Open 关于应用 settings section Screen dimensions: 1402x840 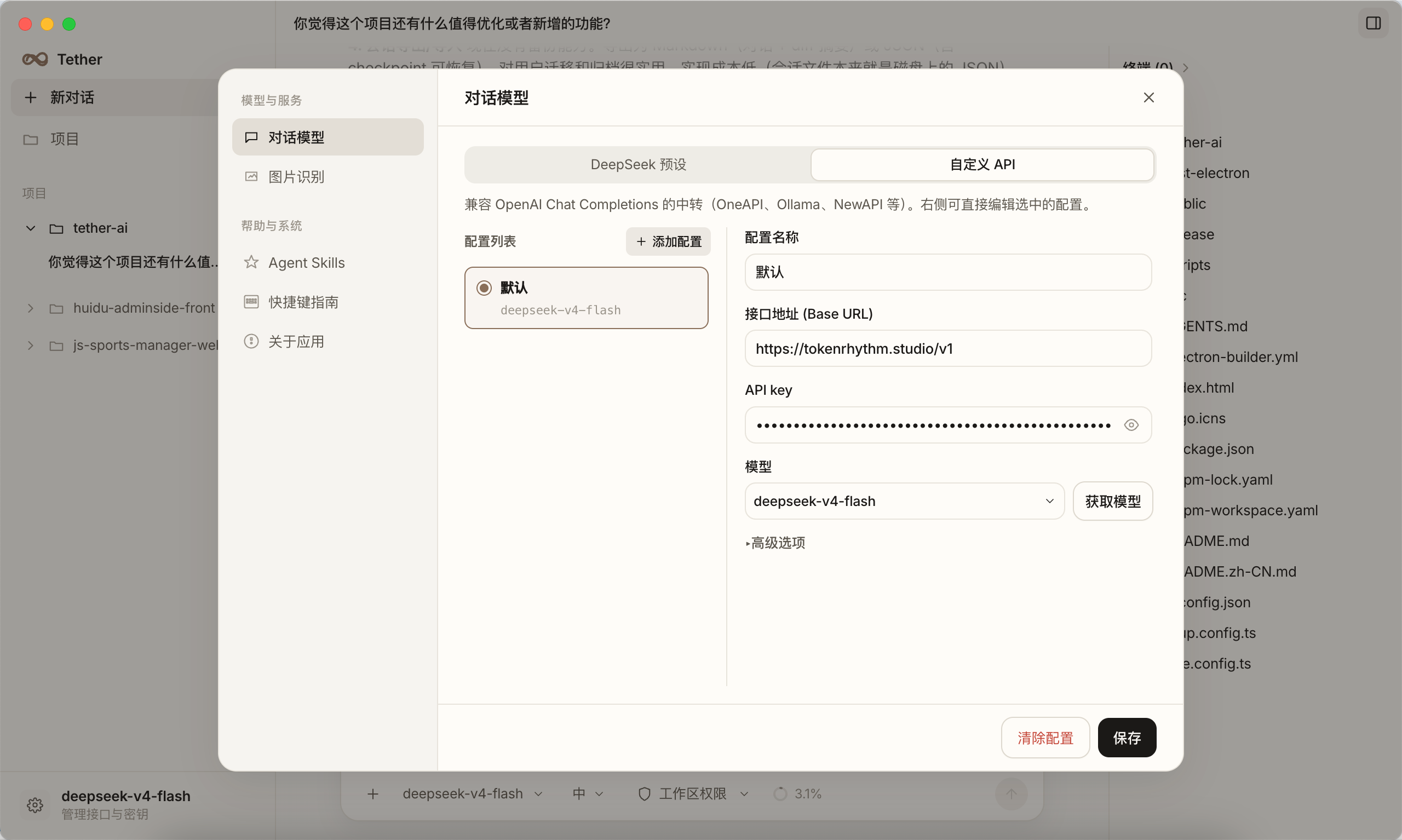click(327, 341)
